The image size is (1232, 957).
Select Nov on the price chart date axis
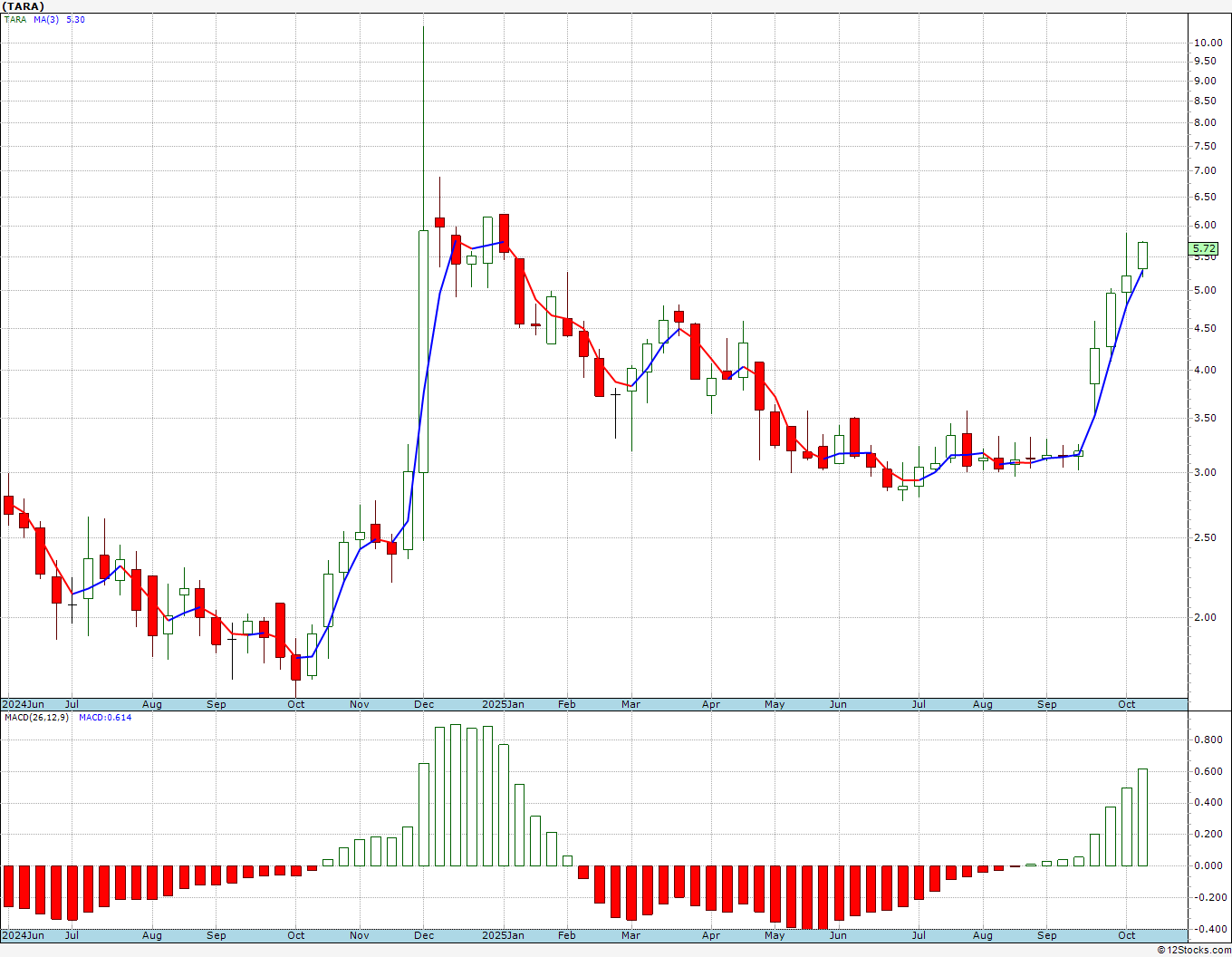(x=360, y=704)
